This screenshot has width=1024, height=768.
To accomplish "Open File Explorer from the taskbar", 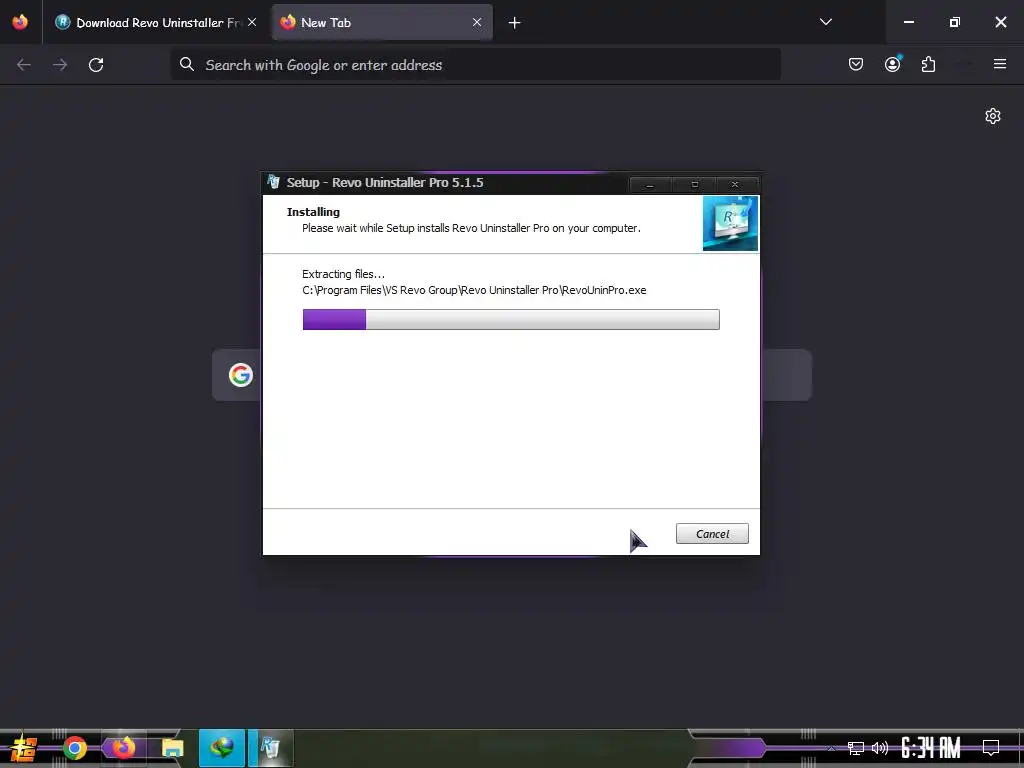I will 173,748.
